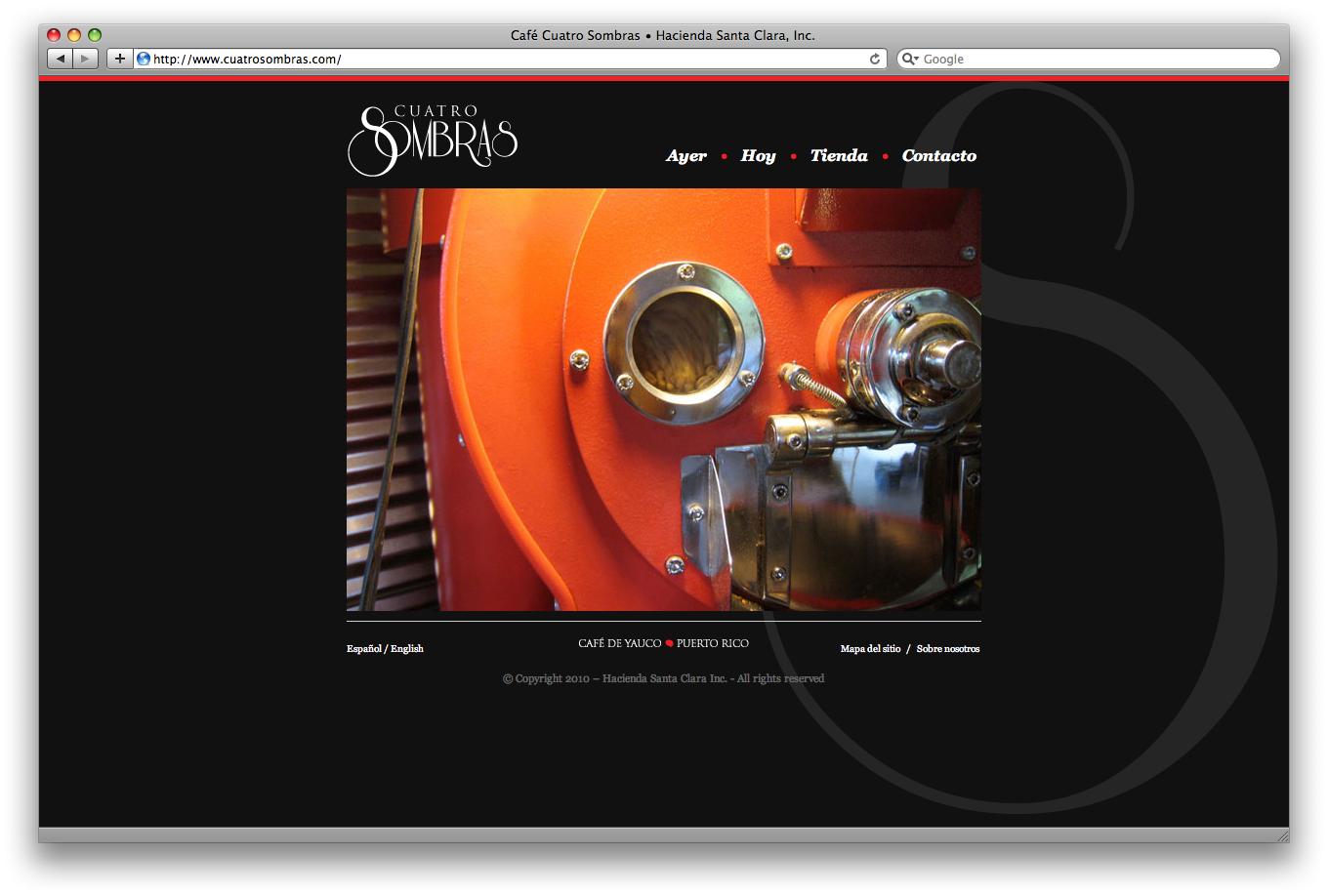The height and width of the screenshot is (896, 1328).
Task: Go to the Tienda page
Action: 839,156
